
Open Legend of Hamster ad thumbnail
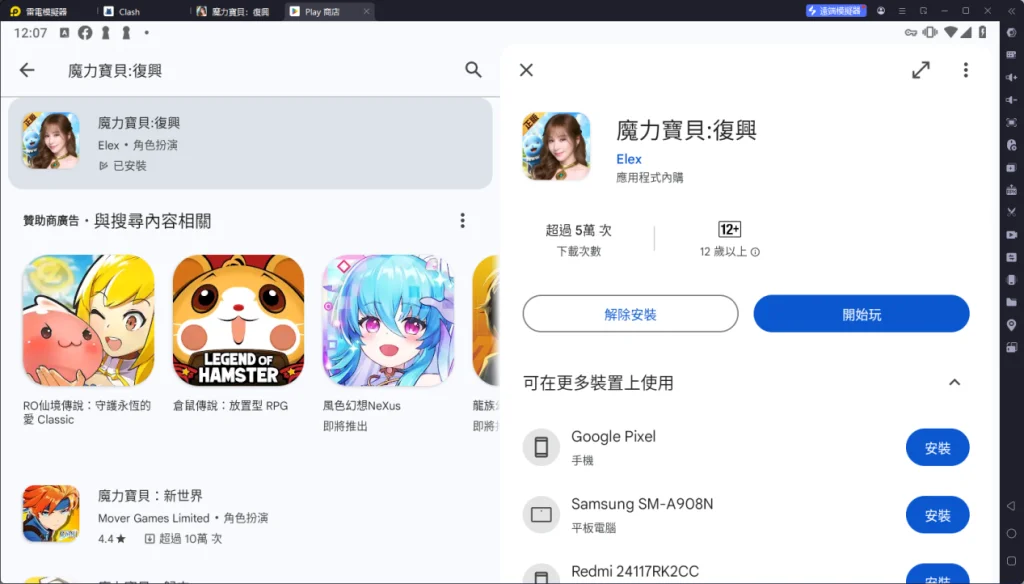click(238, 320)
